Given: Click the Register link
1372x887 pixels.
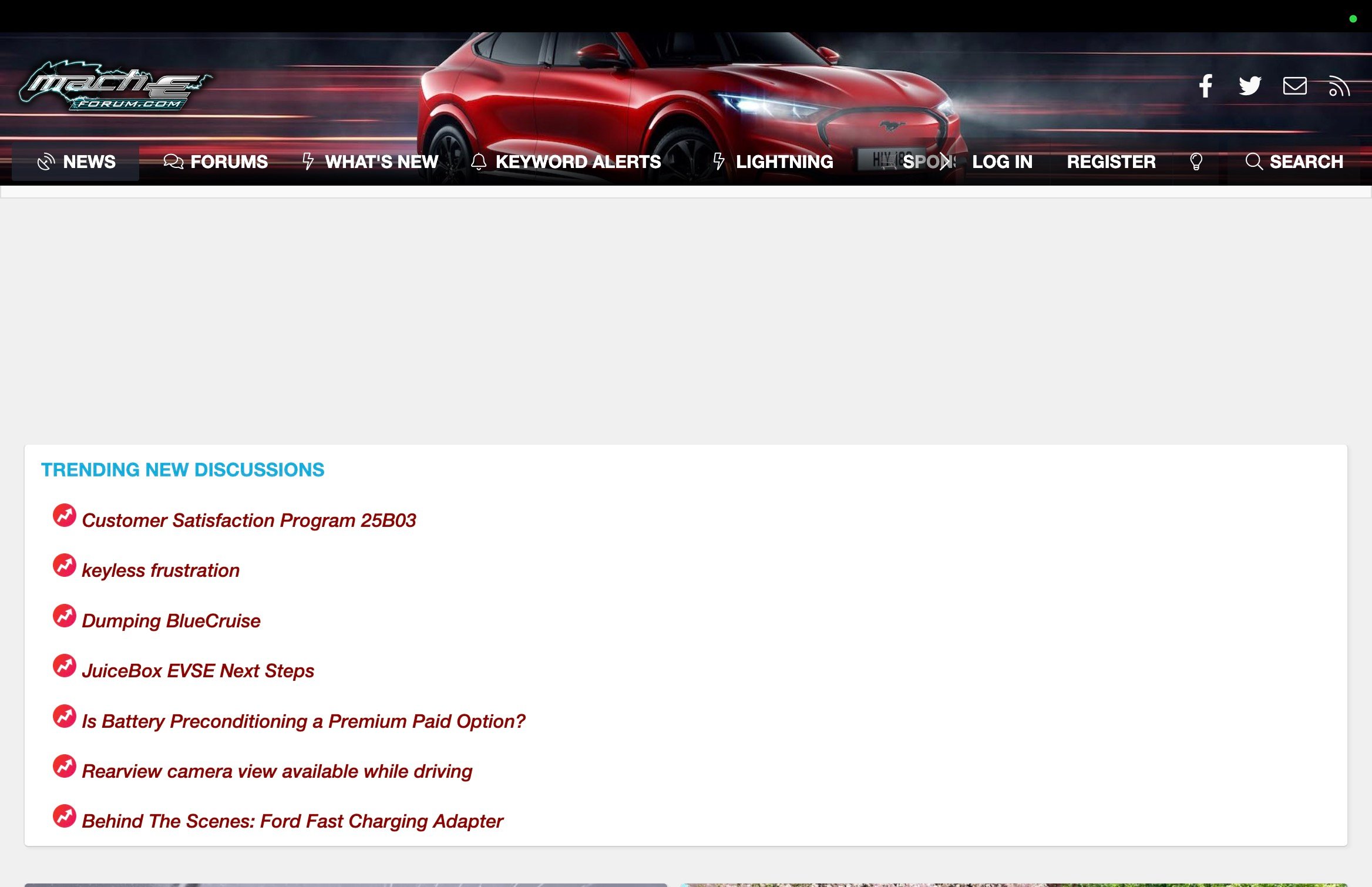Looking at the screenshot, I should pyautogui.click(x=1111, y=162).
